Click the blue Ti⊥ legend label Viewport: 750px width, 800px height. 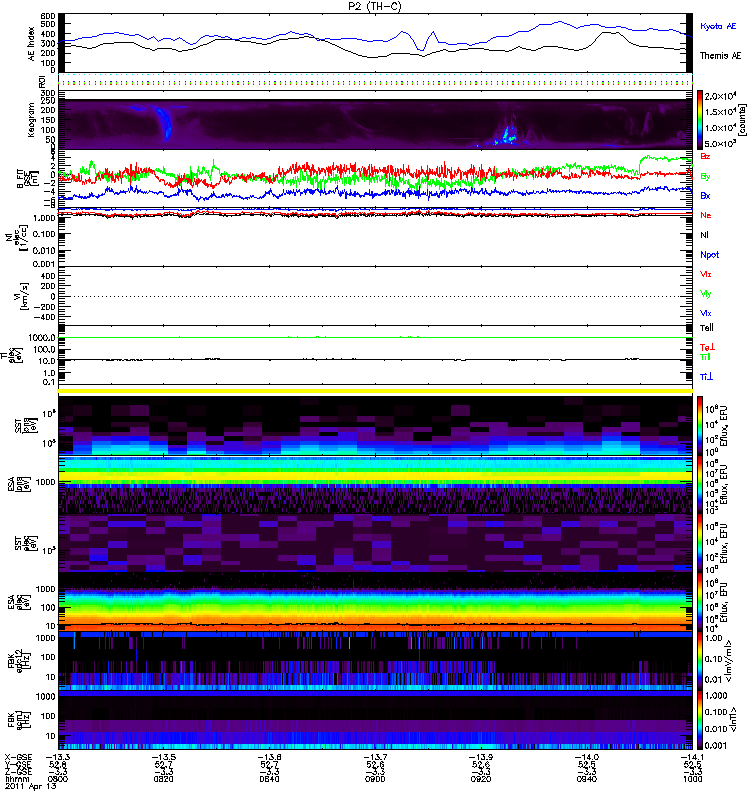pos(706,377)
